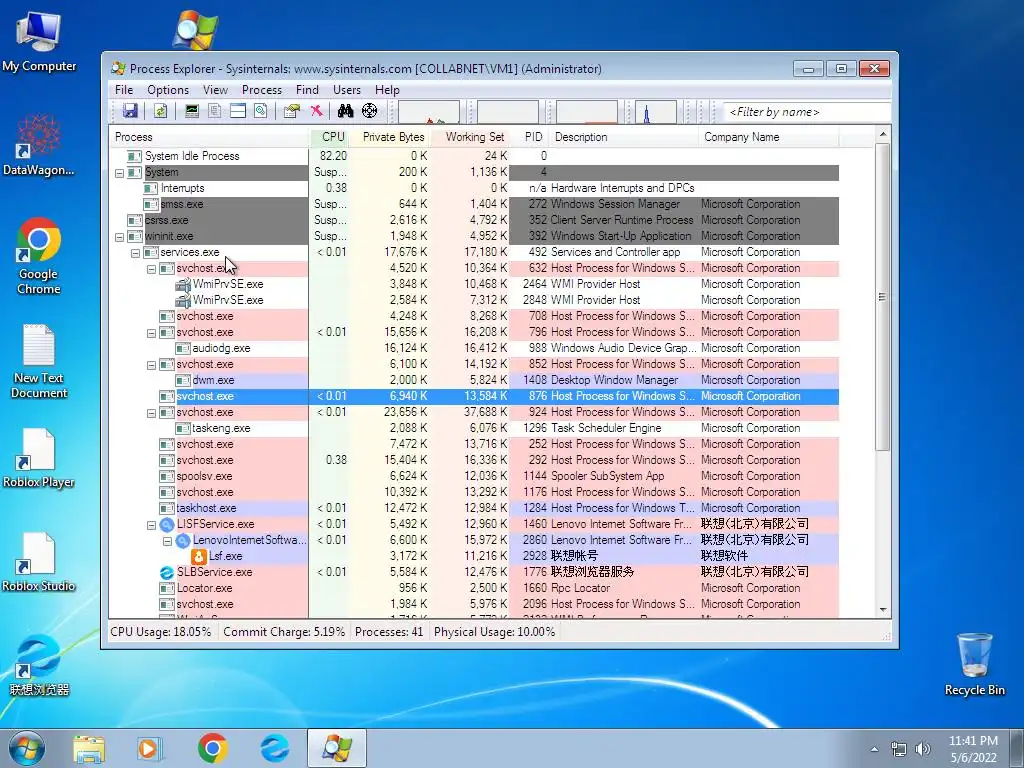This screenshot has width=1024, height=768.
Task: Open the Process menu
Action: [261, 90]
